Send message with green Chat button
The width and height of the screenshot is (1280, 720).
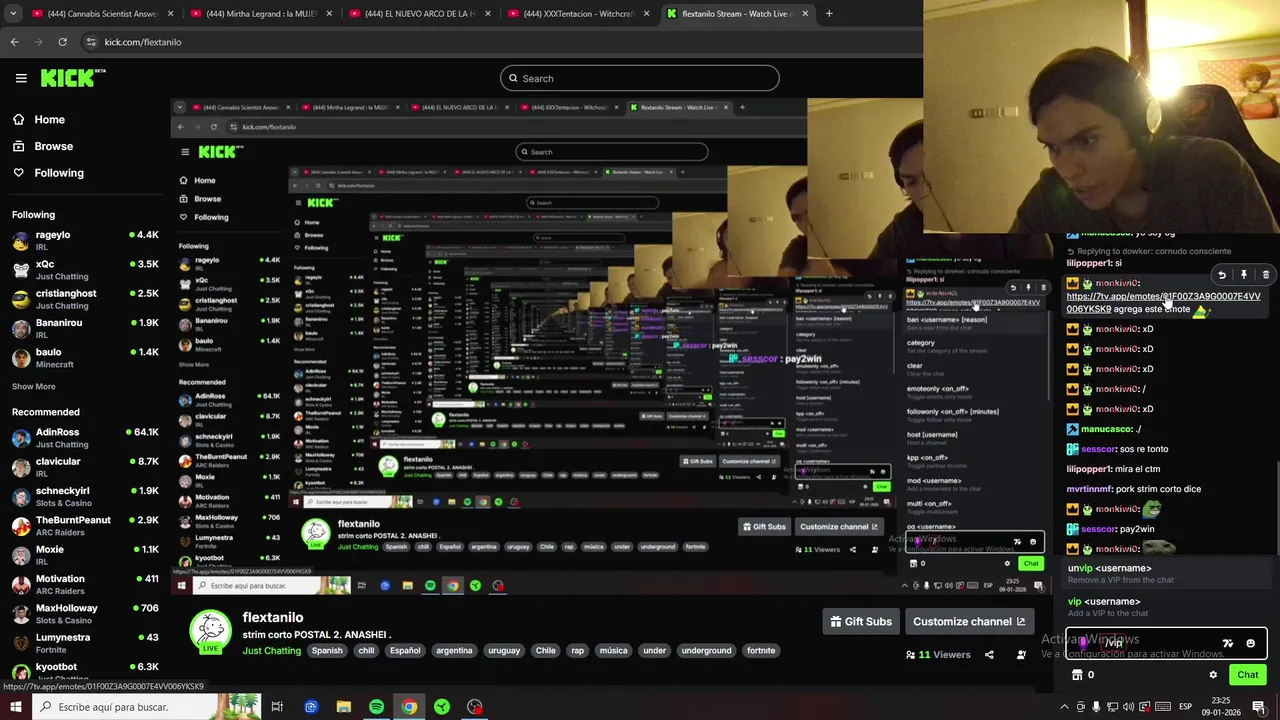[x=1247, y=675]
